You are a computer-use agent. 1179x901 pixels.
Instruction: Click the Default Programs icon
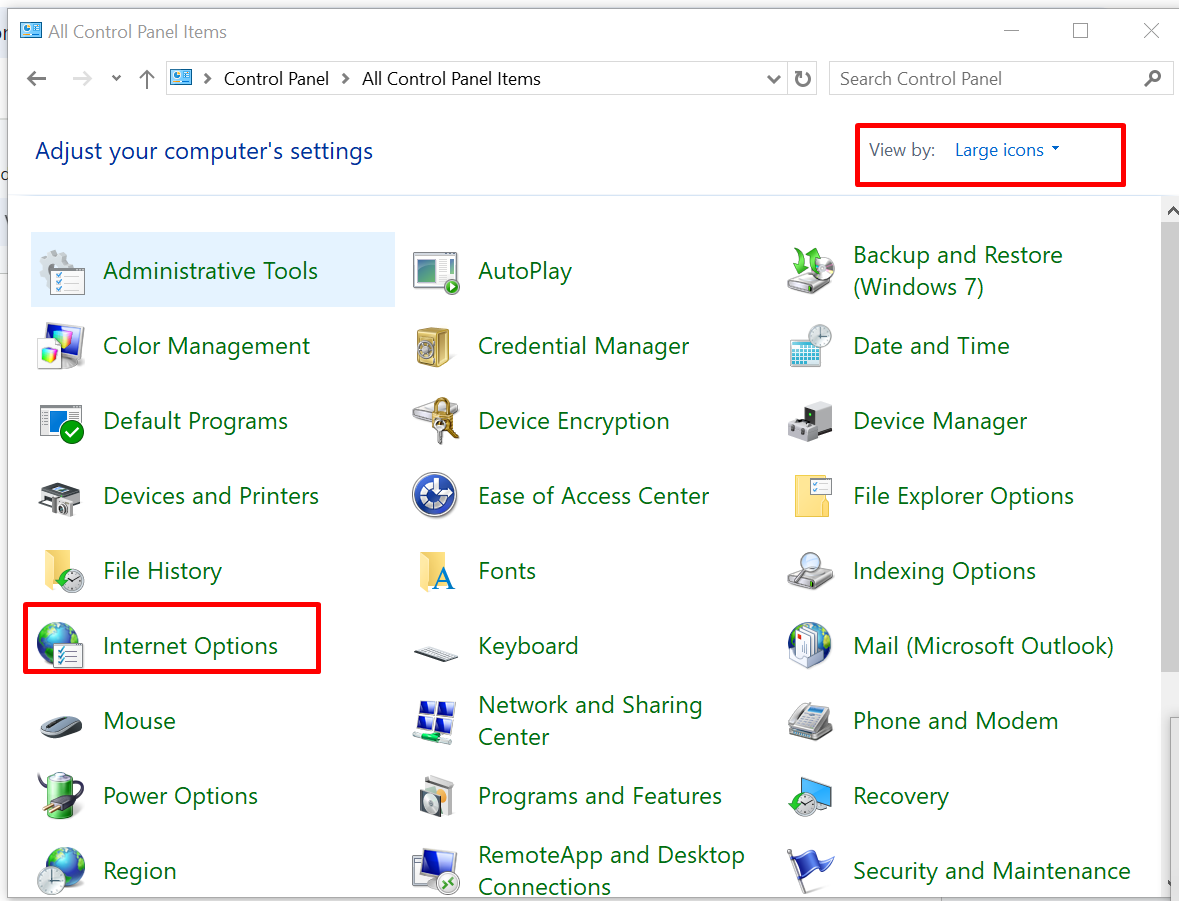click(x=62, y=423)
